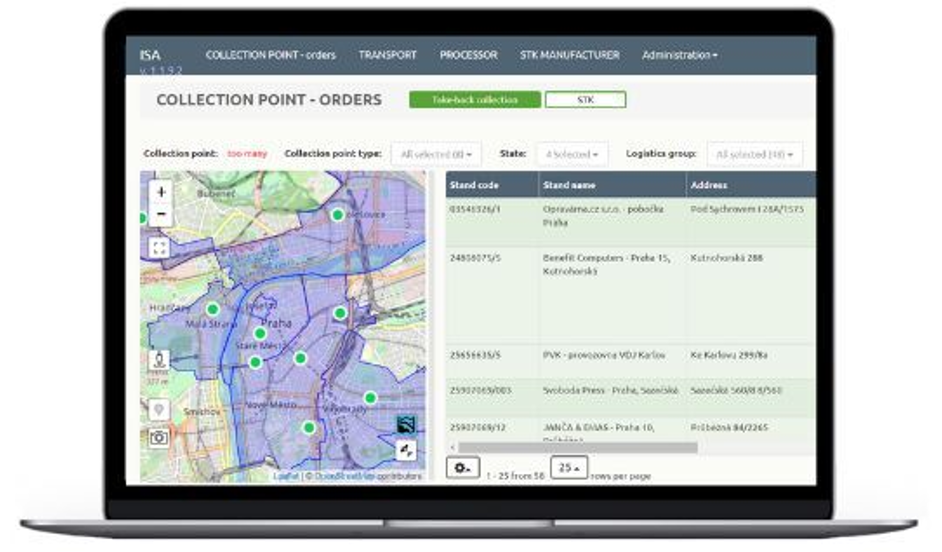
Task: Open rows per page selector
Action: (x=568, y=468)
